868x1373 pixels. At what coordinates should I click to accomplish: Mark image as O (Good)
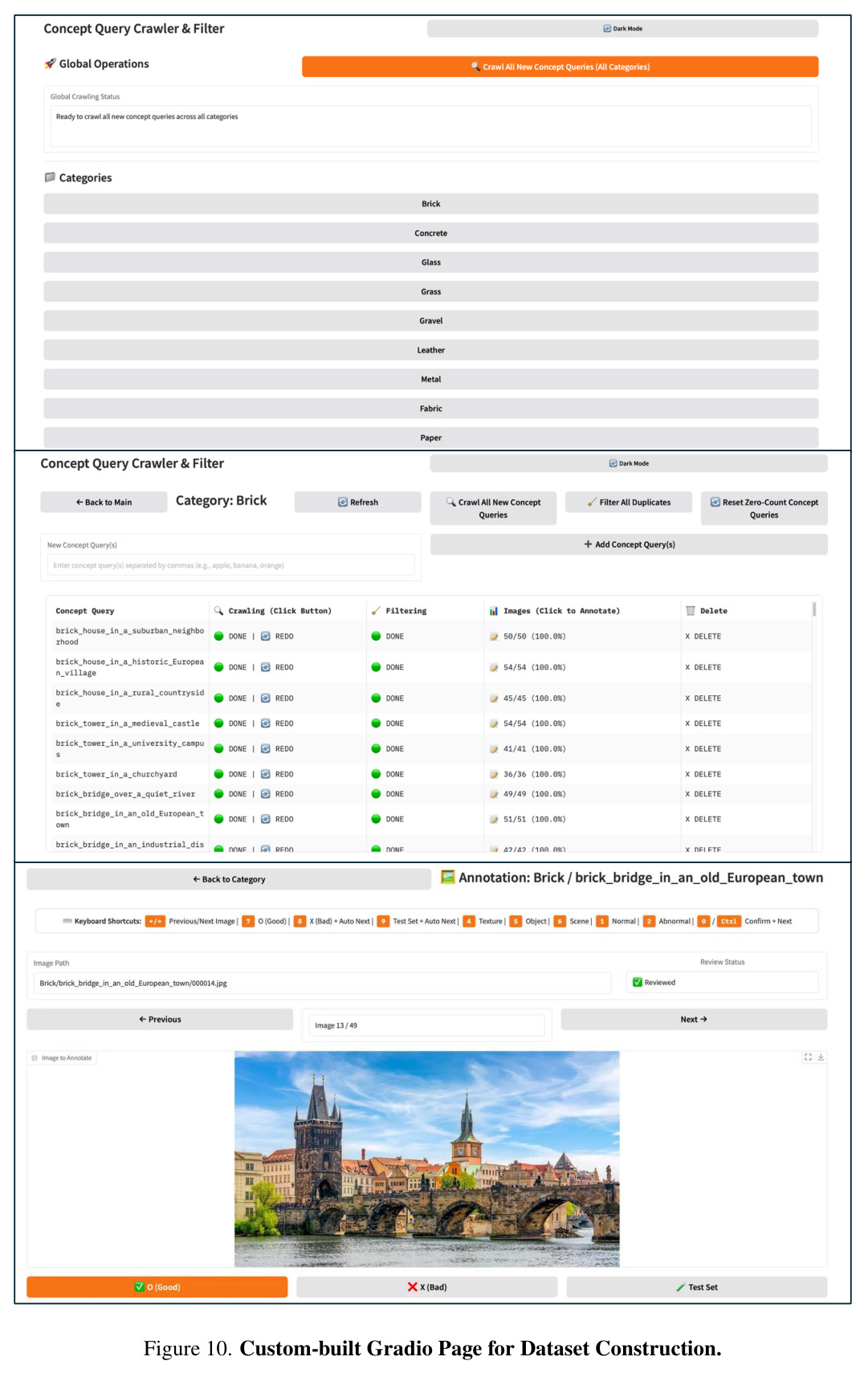157,1286
